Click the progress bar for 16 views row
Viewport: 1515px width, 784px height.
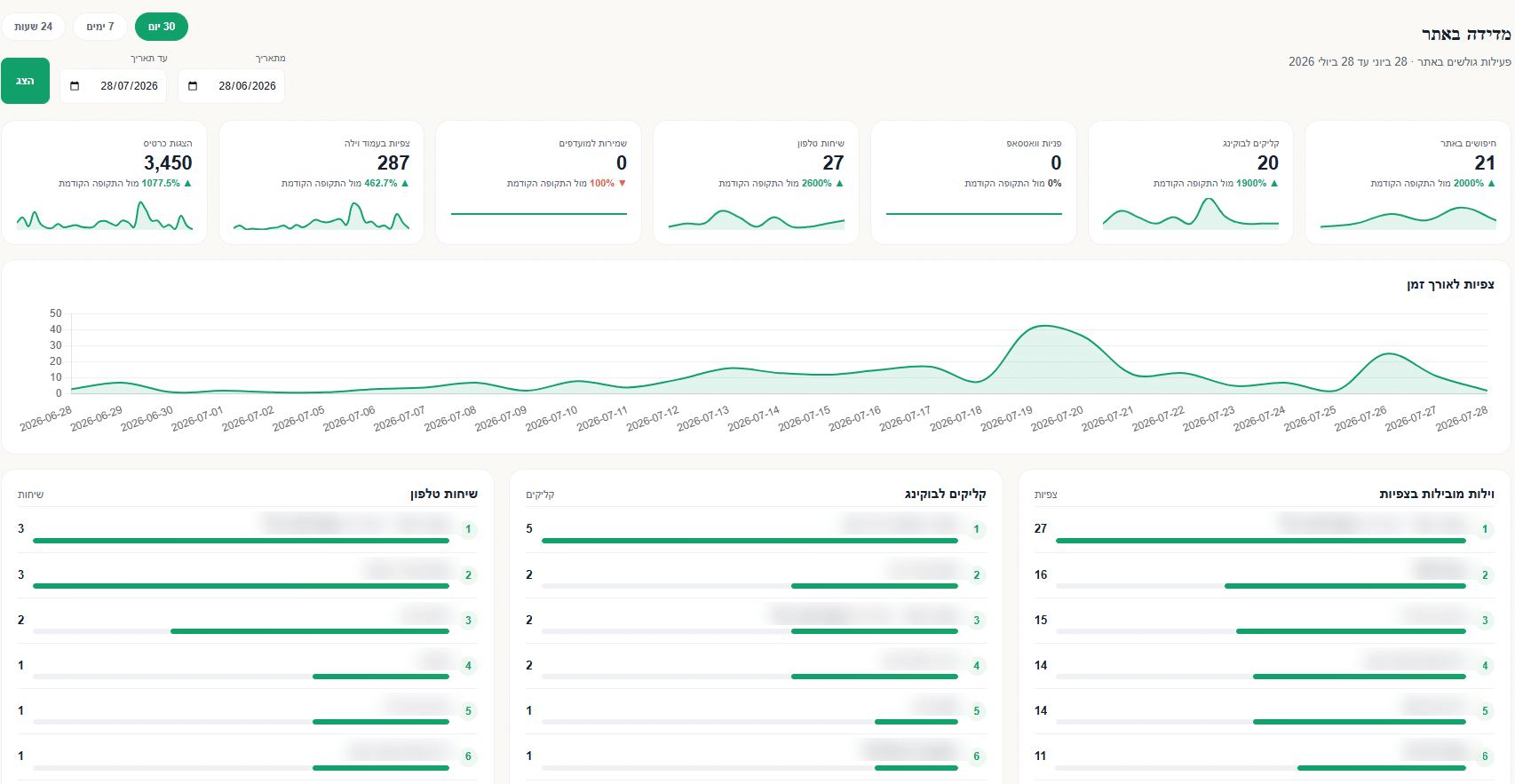point(1261,586)
